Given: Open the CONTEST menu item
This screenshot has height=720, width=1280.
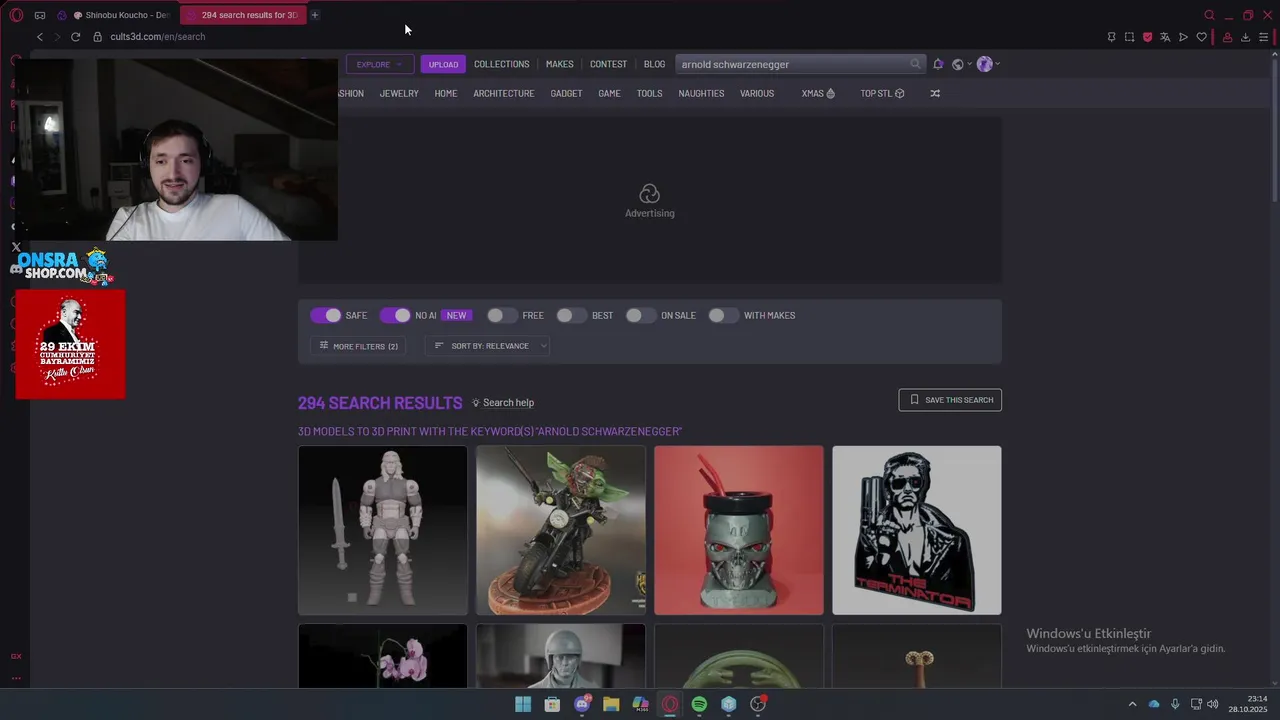Looking at the screenshot, I should (x=608, y=64).
